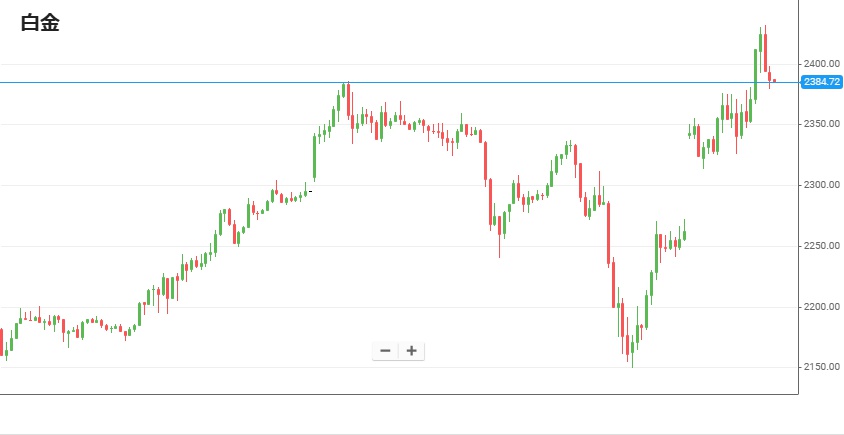
Task: Click the tall green breakout candle above 2300
Action: coord(314,155)
